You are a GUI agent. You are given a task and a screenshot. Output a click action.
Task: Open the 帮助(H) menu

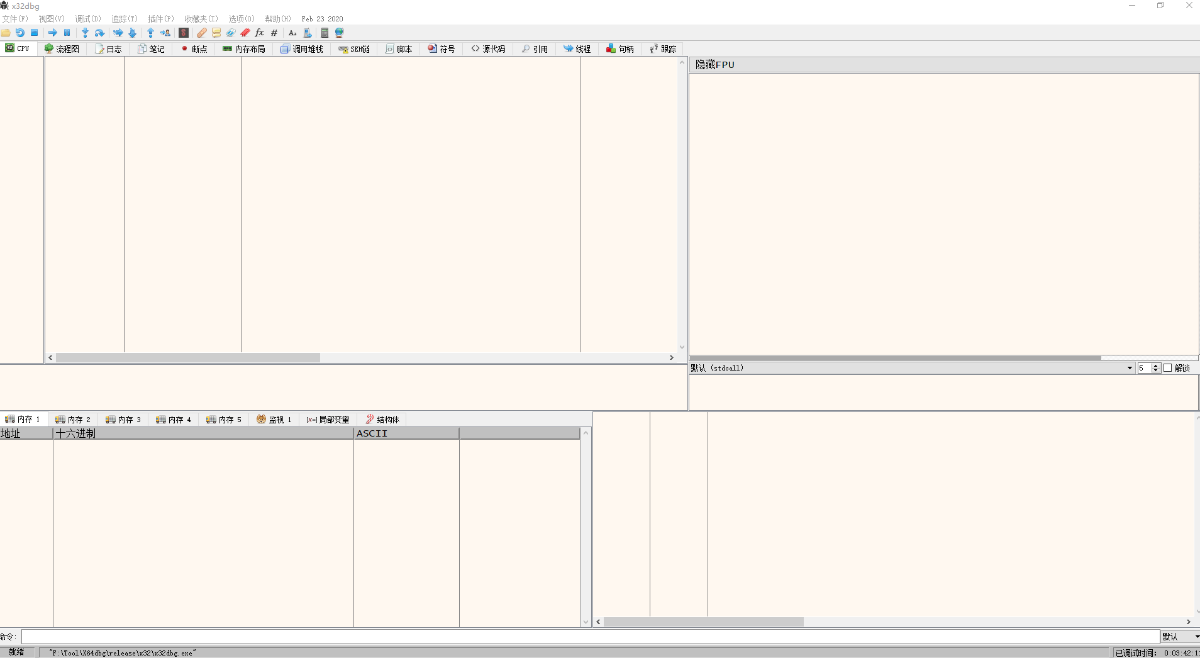click(278, 19)
